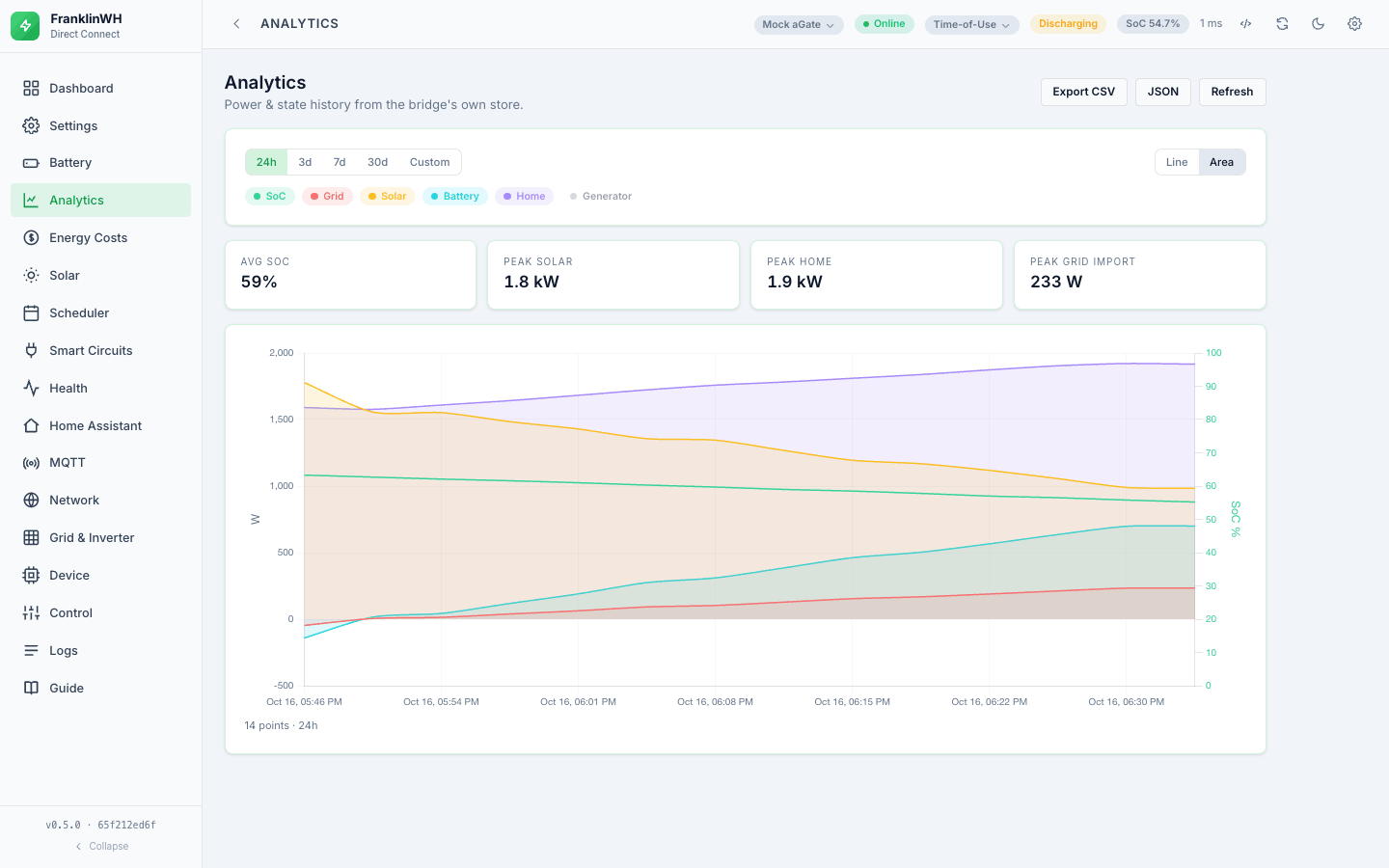Toggle the Home series chip
Screen dimensions: 1389x868
[x=525, y=197]
